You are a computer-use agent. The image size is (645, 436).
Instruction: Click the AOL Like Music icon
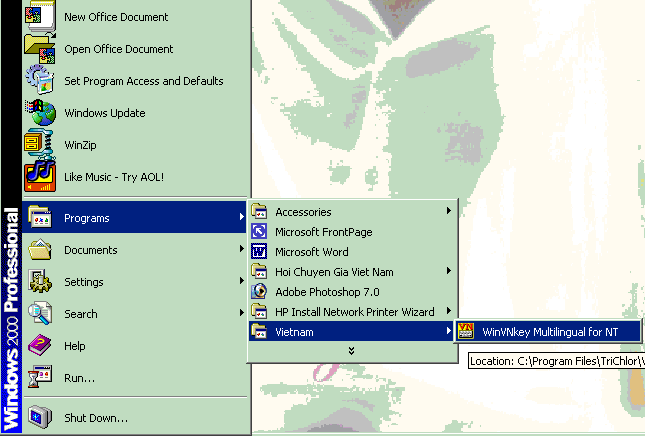pyautogui.click(x=41, y=175)
